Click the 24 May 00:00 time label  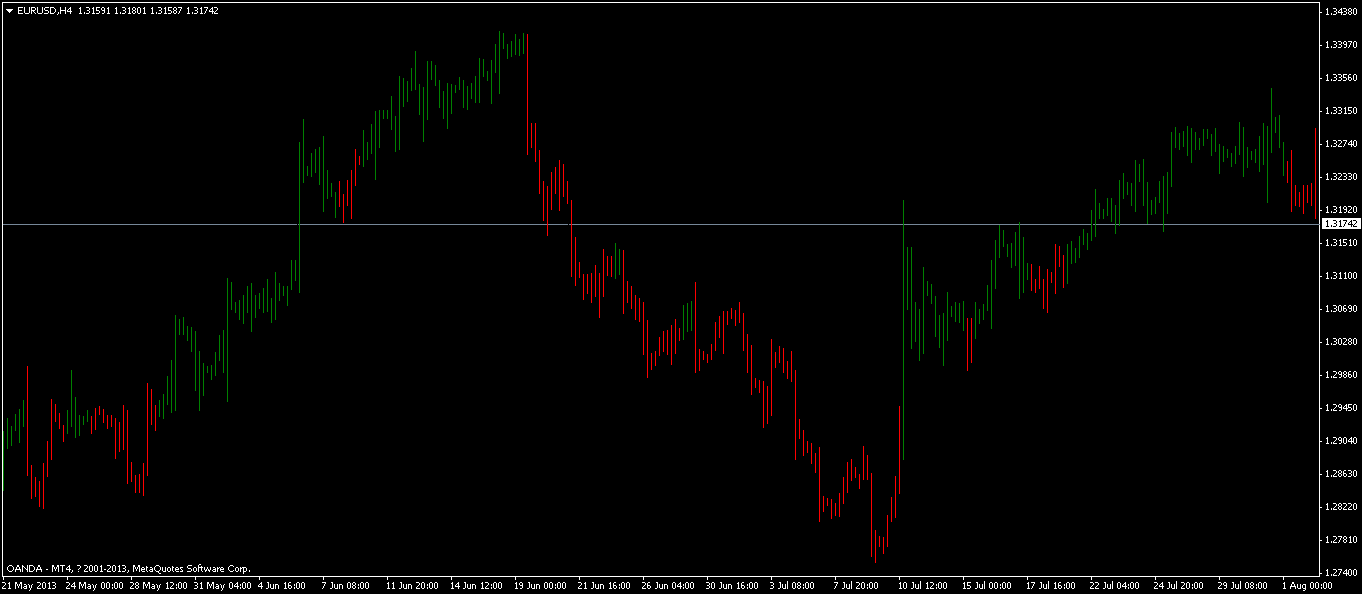click(x=94, y=585)
